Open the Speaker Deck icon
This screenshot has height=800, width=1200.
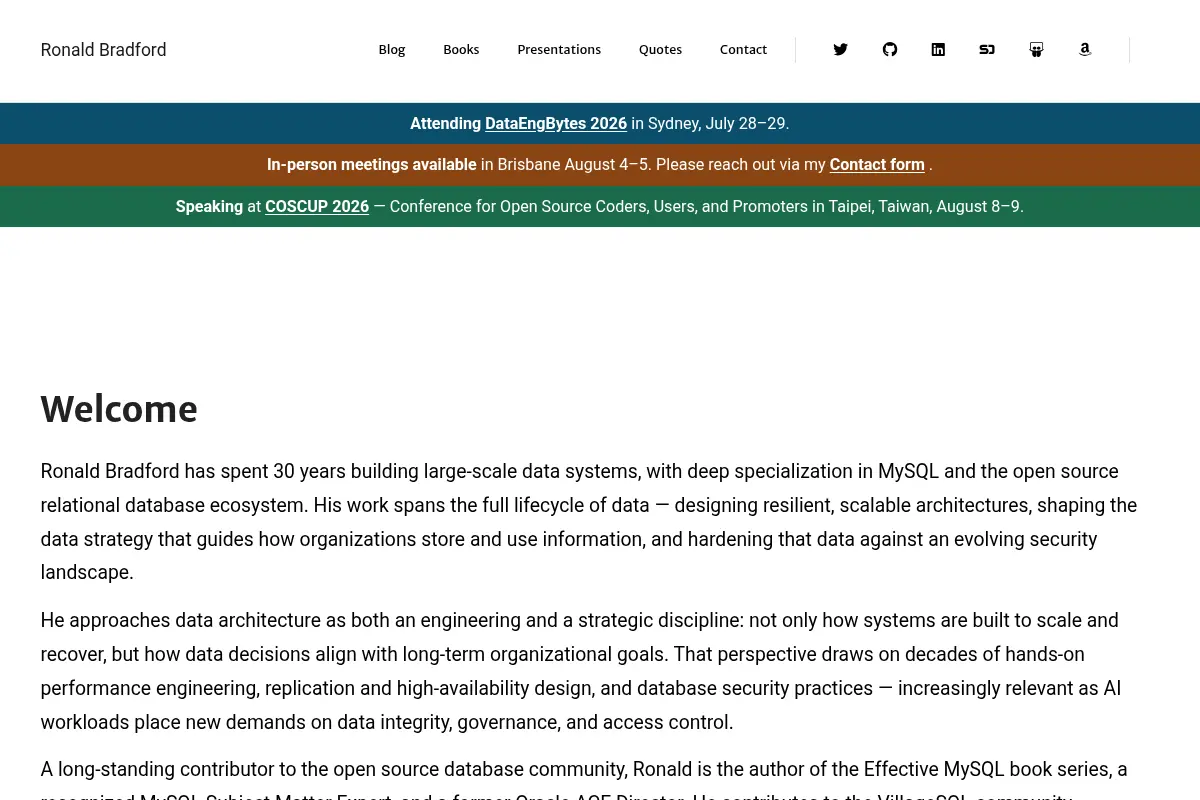tap(987, 50)
